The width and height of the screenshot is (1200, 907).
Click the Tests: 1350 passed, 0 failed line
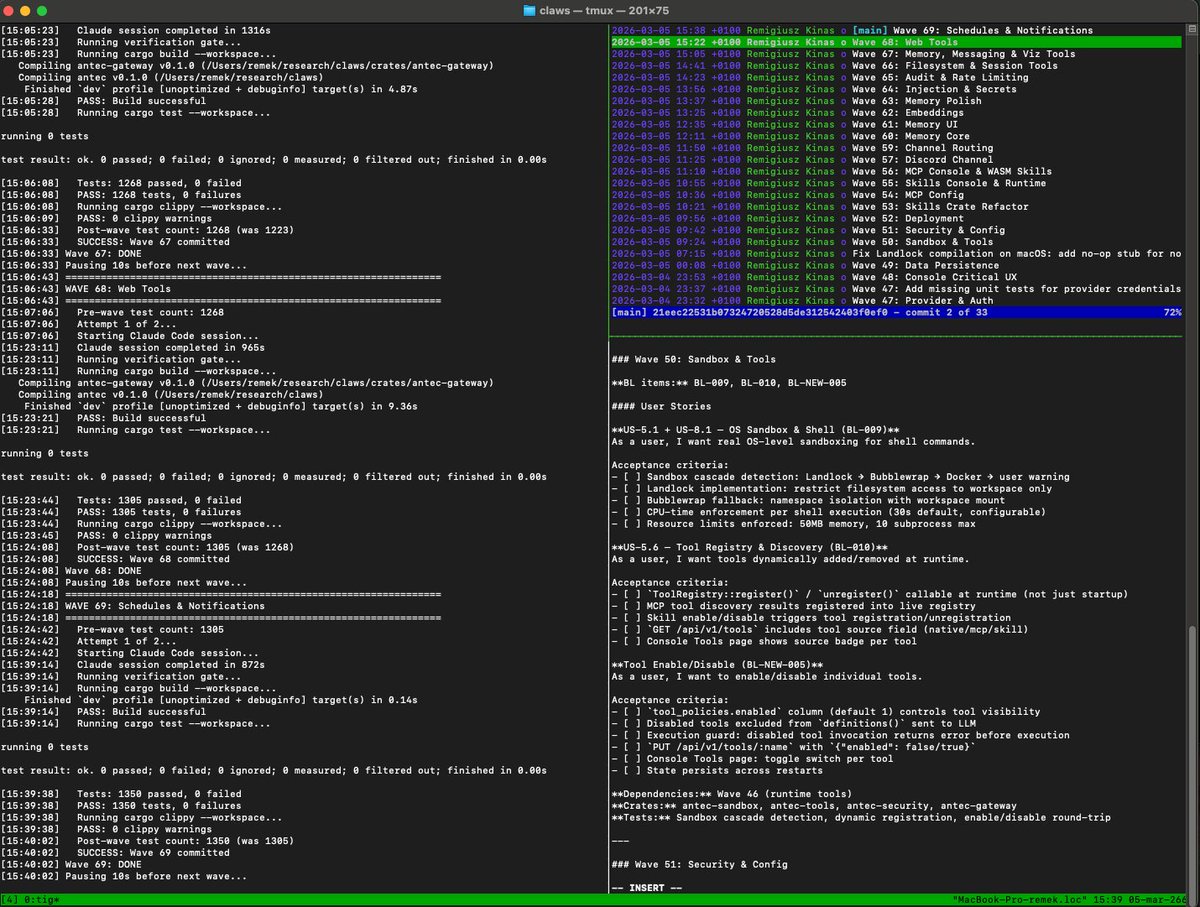(121, 794)
